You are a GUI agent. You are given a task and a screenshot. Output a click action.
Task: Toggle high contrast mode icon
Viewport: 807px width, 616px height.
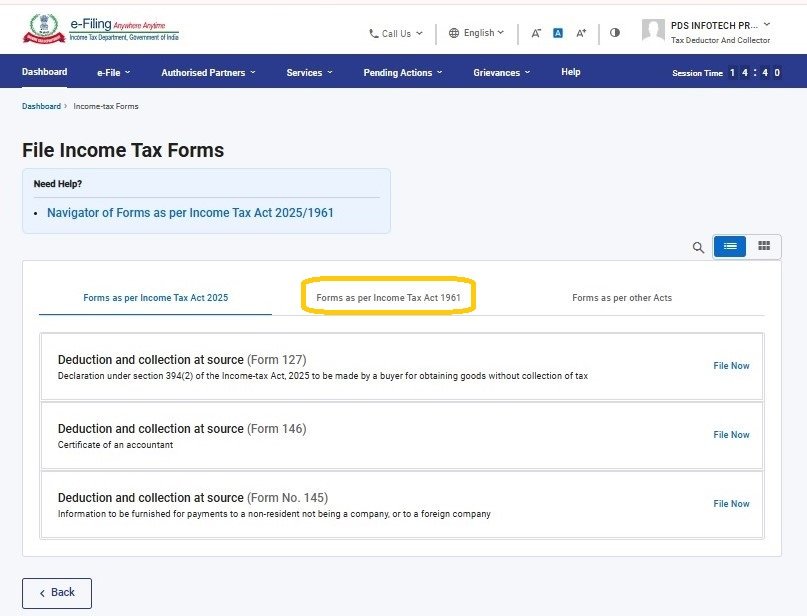pos(615,32)
